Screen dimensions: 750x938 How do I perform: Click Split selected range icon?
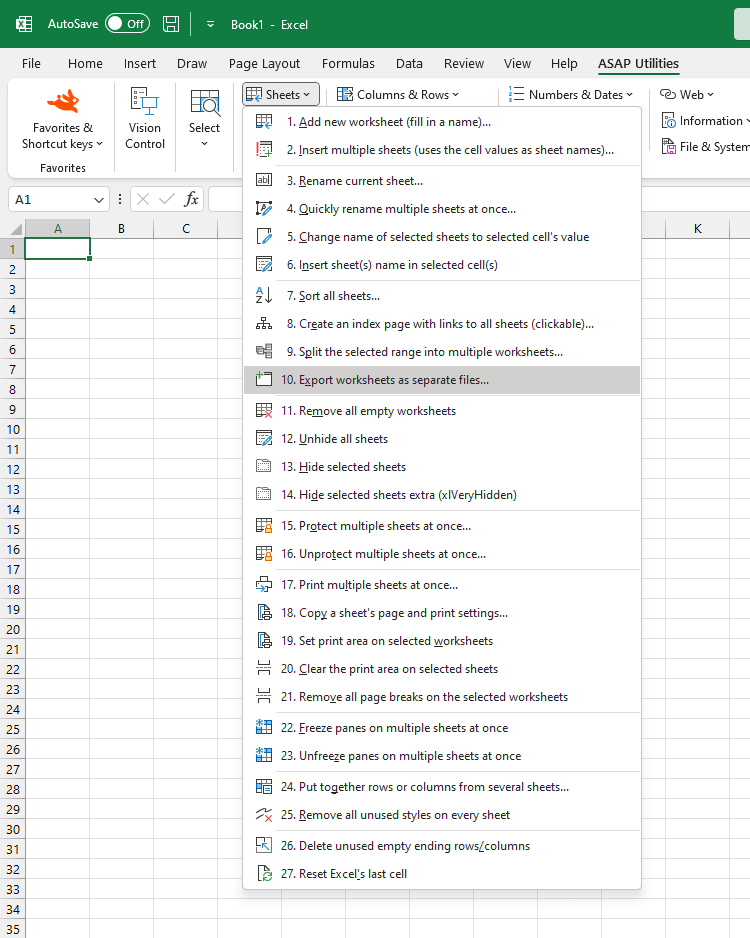point(264,352)
